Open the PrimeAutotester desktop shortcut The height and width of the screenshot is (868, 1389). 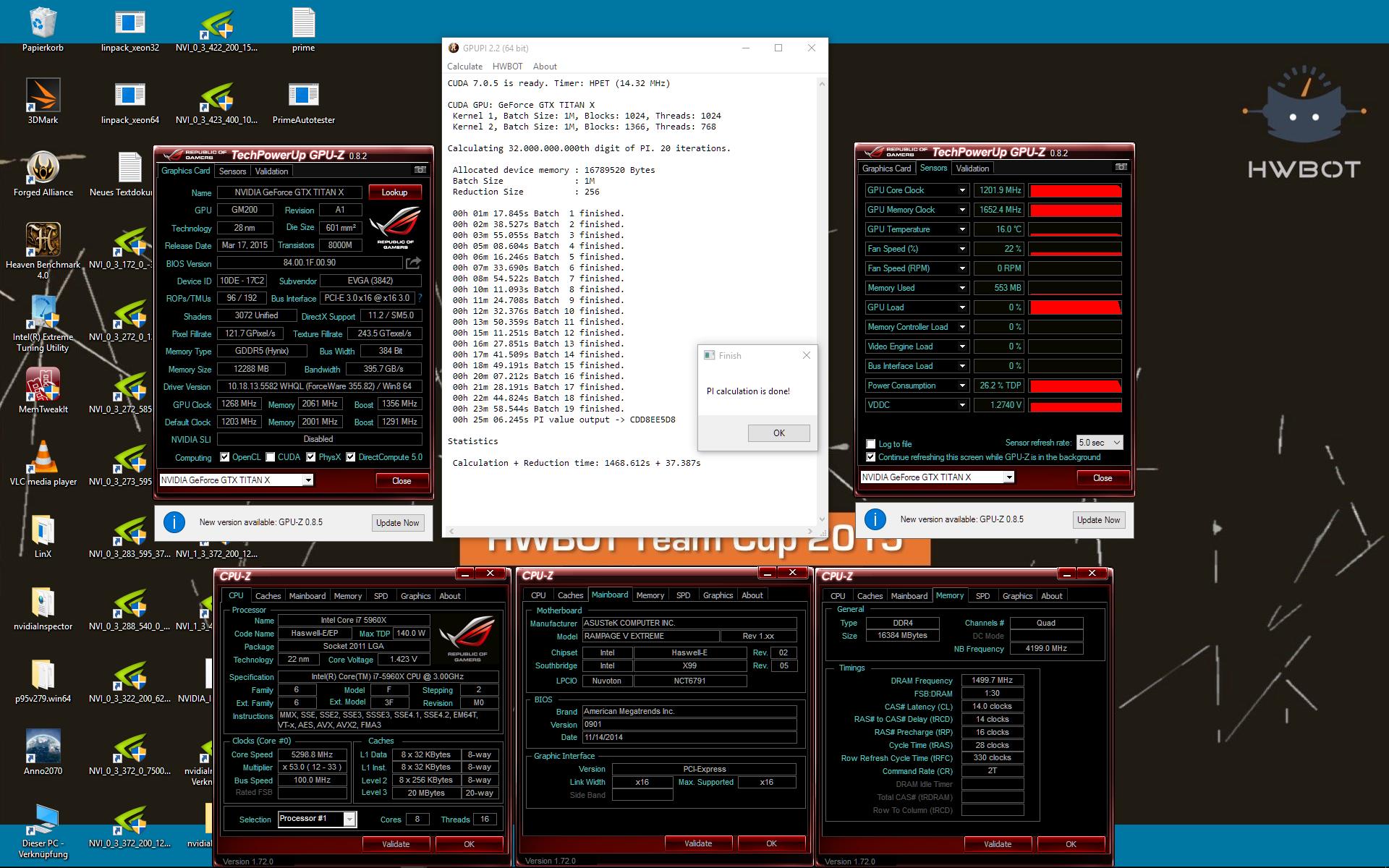(x=303, y=101)
